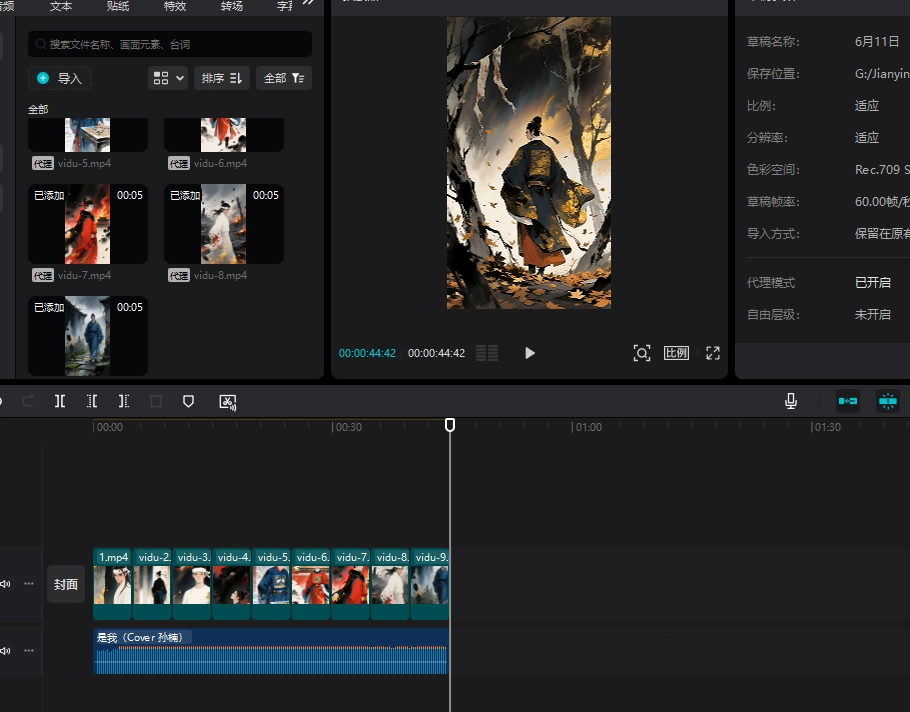Click the 代理 badge of vidu-5.mp4
Image resolution: width=910 pixels, height=712 pixels.
click(x=43, y=164)
